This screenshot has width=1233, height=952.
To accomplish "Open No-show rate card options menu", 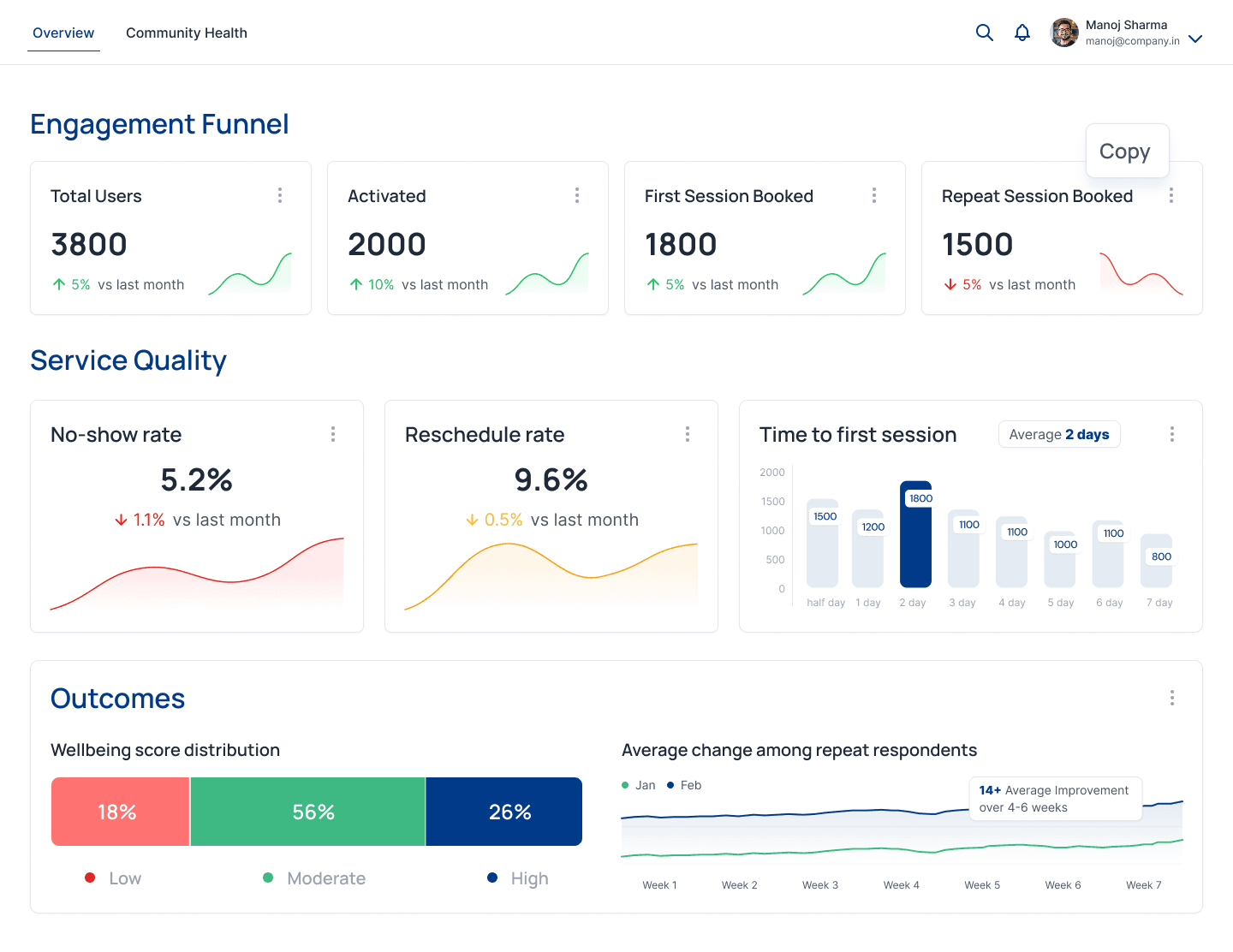I will tap(333, 434).
